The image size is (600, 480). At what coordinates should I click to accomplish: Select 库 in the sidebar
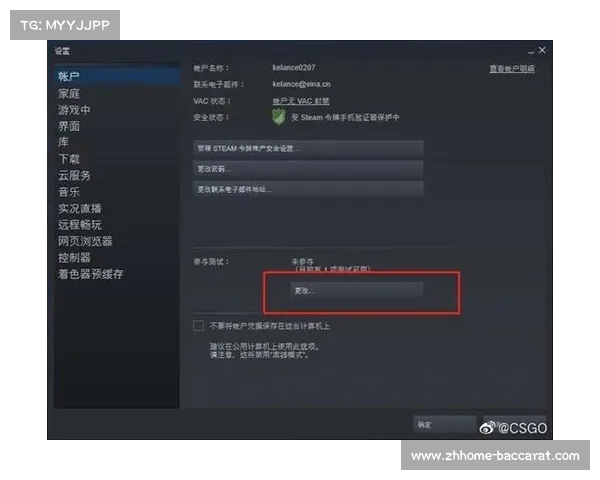[x=64, y=142]
